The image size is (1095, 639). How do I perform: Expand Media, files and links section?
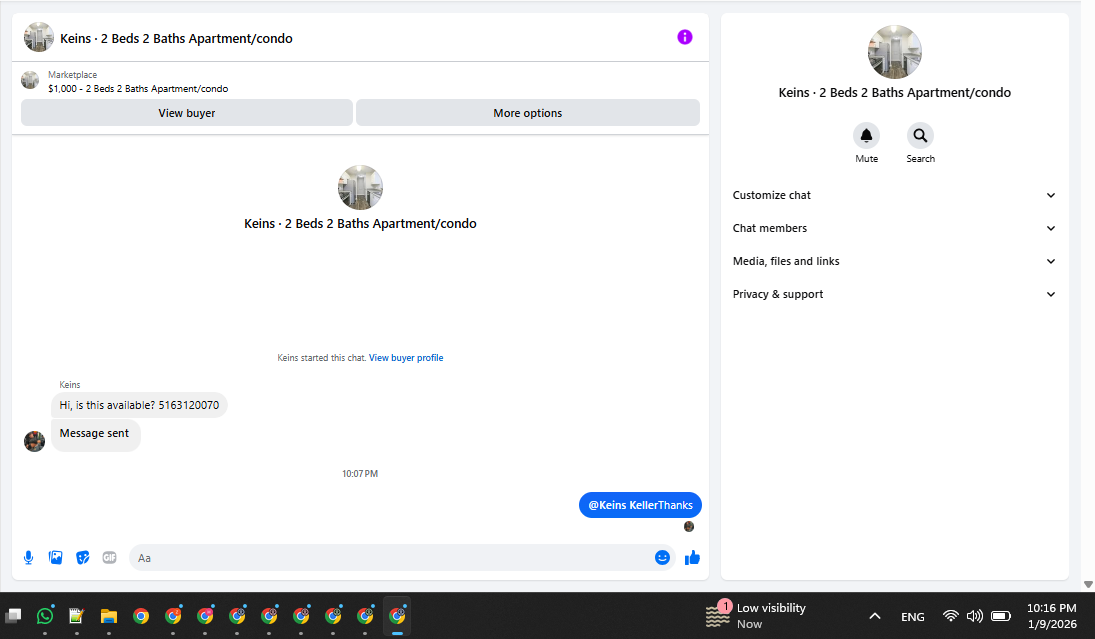tap(894, 261)
